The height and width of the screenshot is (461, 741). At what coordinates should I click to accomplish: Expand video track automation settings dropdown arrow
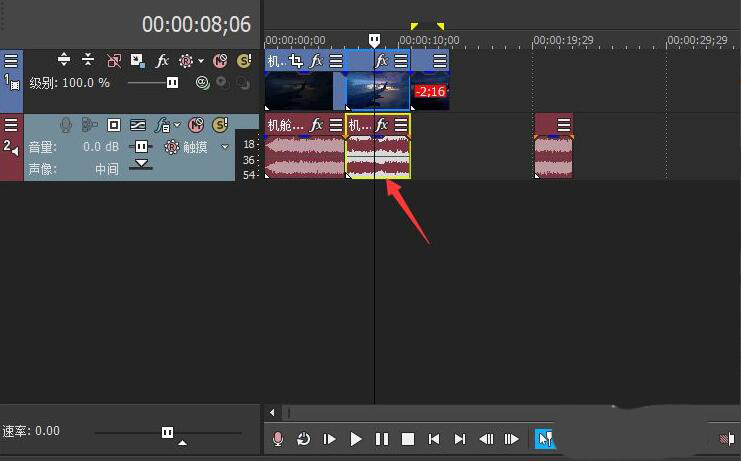[201, 61]
